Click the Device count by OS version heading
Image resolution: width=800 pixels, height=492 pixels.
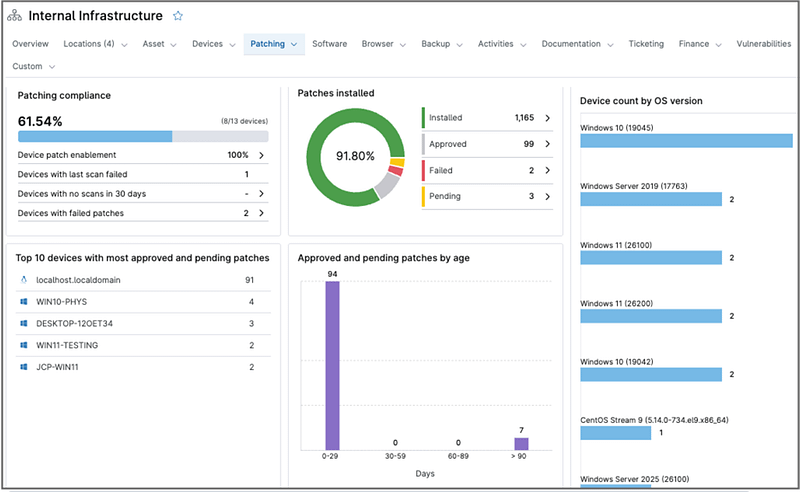point(641,101)
